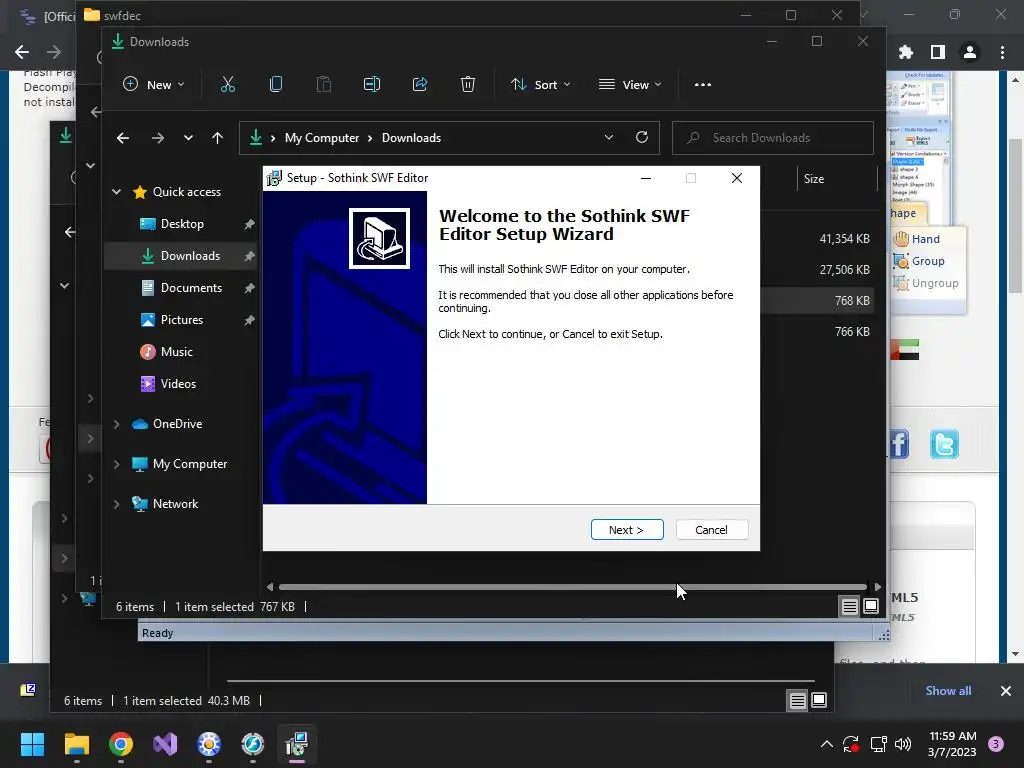Expand the Network tree node
Screen dimensions: 1024x768
[116, 504]
